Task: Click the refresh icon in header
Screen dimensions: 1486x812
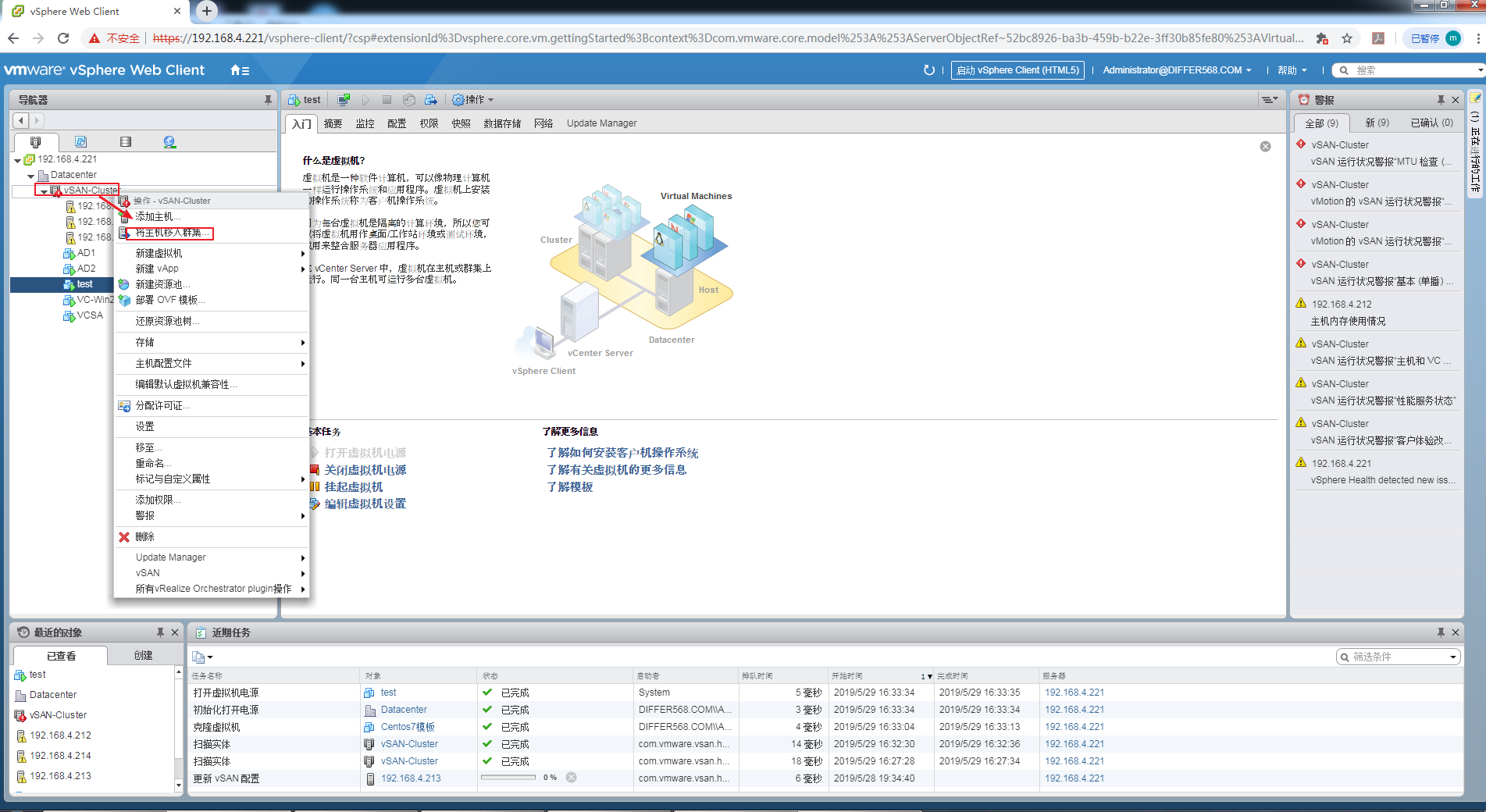Action: point(928,70)
